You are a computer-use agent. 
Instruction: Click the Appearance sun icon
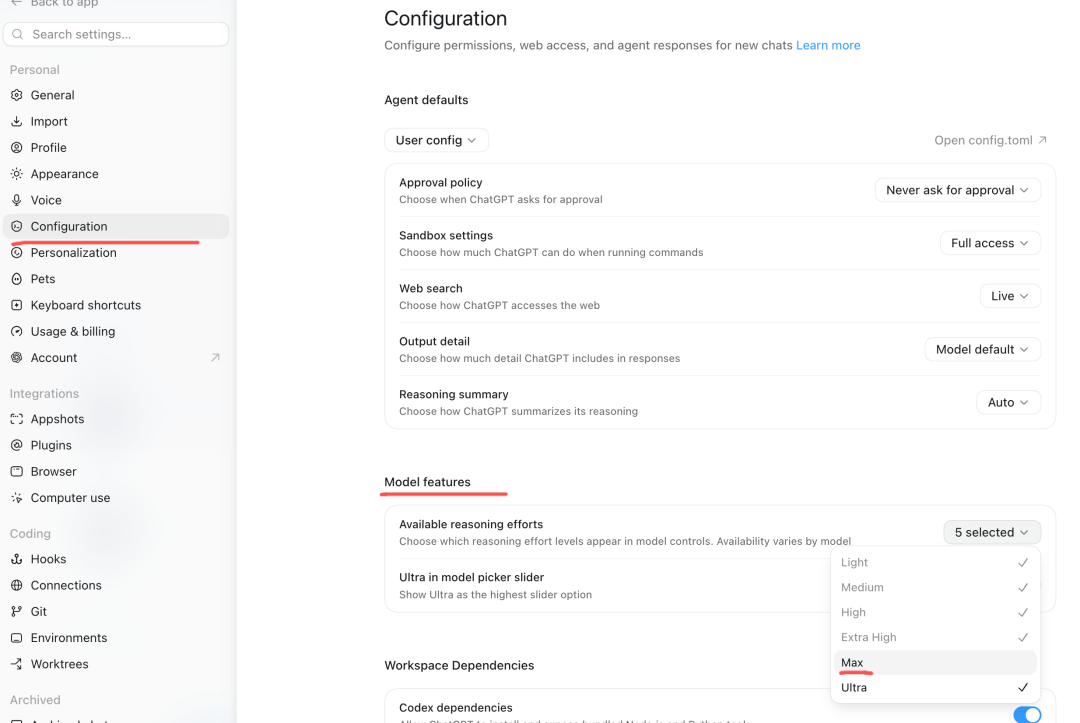pyautogui.click(x=17, y=174)
